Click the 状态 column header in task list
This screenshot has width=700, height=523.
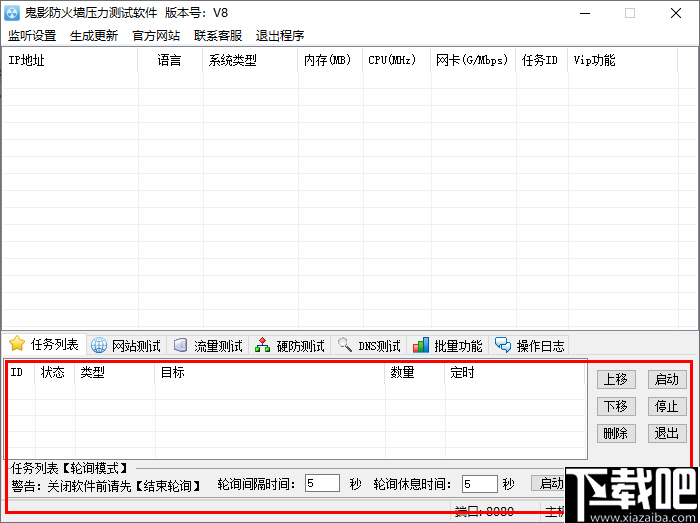(x=55, y=373)
